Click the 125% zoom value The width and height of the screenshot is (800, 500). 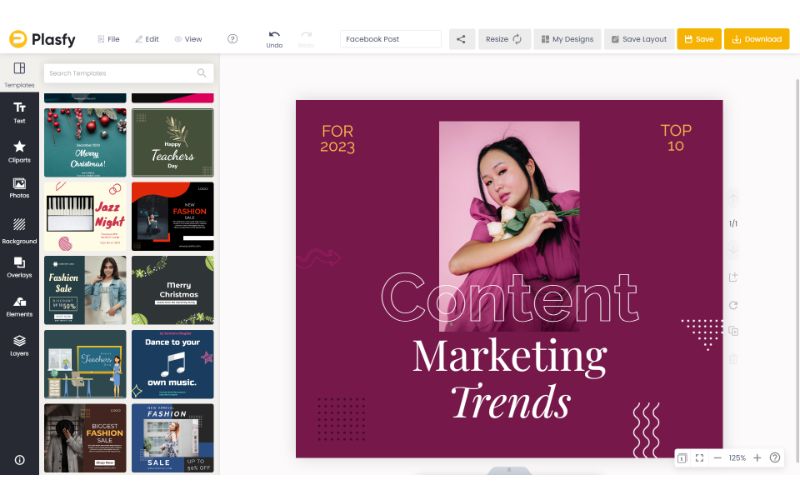tap(737, 458)
